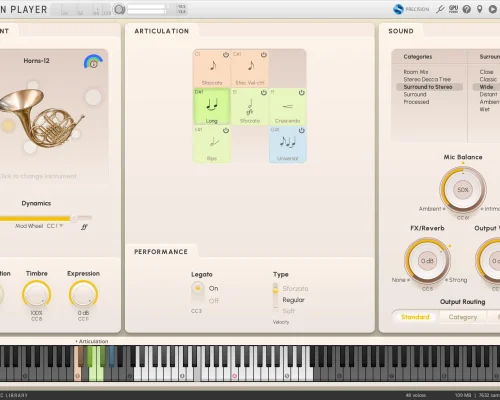Select the Sforzato articulation cell

click(250, 106)
